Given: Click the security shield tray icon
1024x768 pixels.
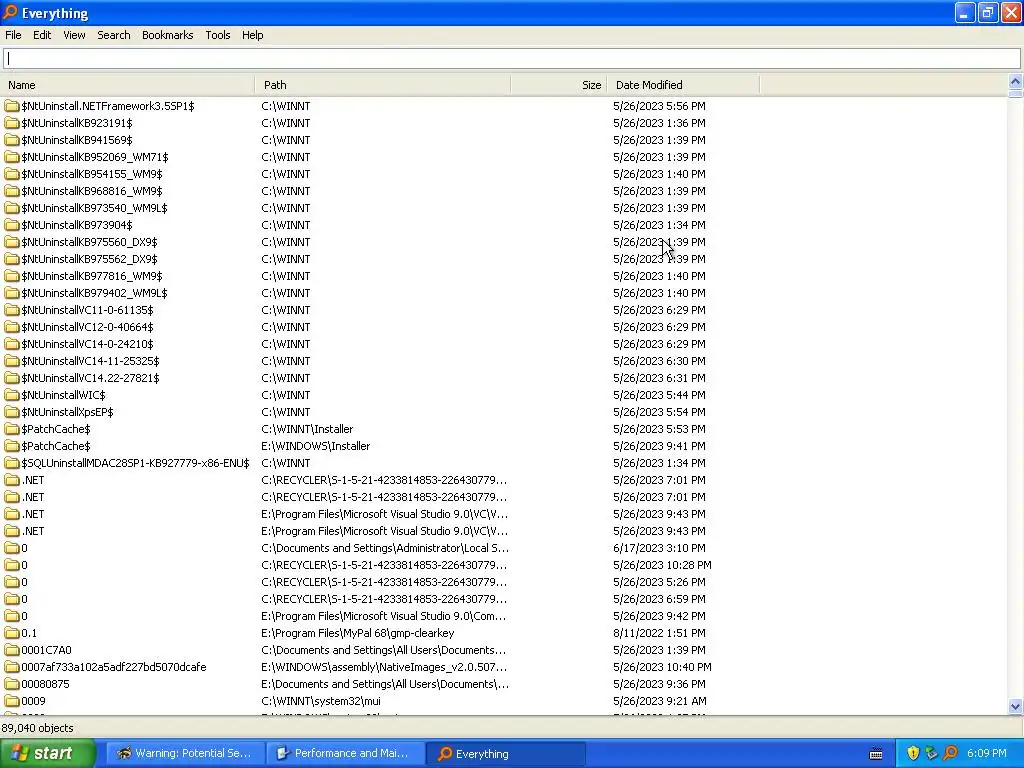Looking at the screenshot, I should [x=913, y=753].
